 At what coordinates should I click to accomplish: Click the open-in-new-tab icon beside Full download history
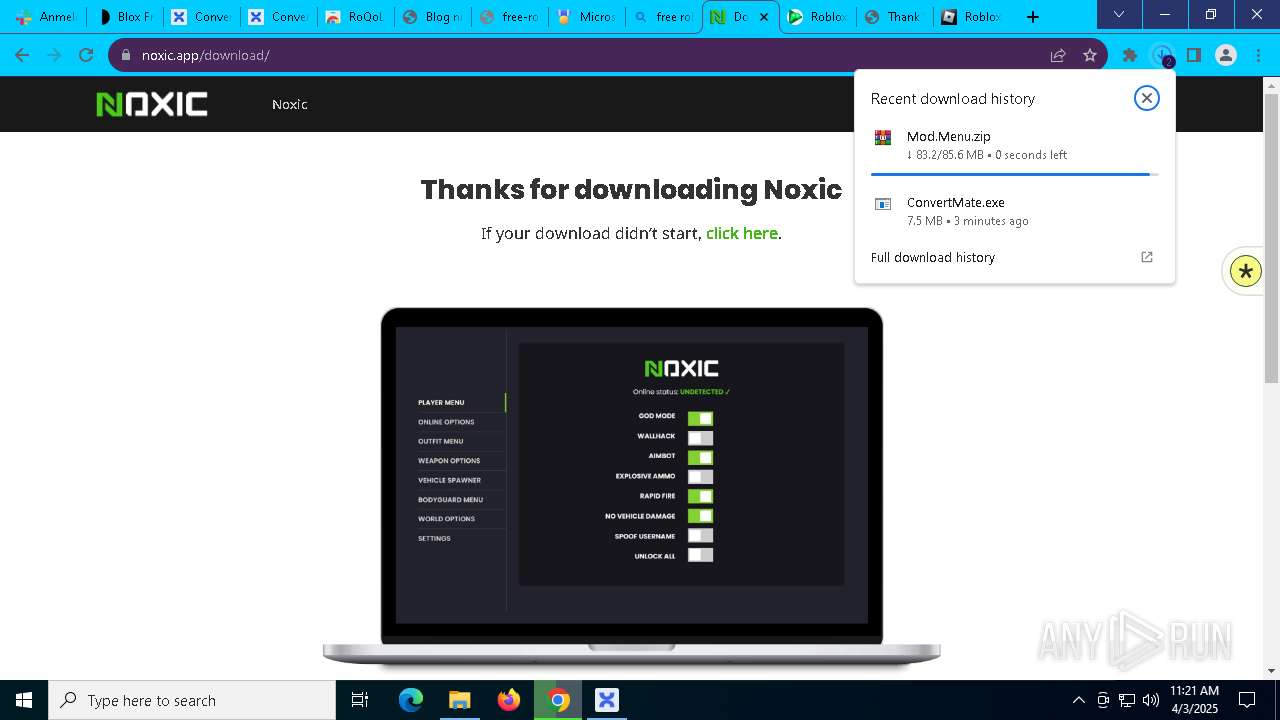[1147, 257]
